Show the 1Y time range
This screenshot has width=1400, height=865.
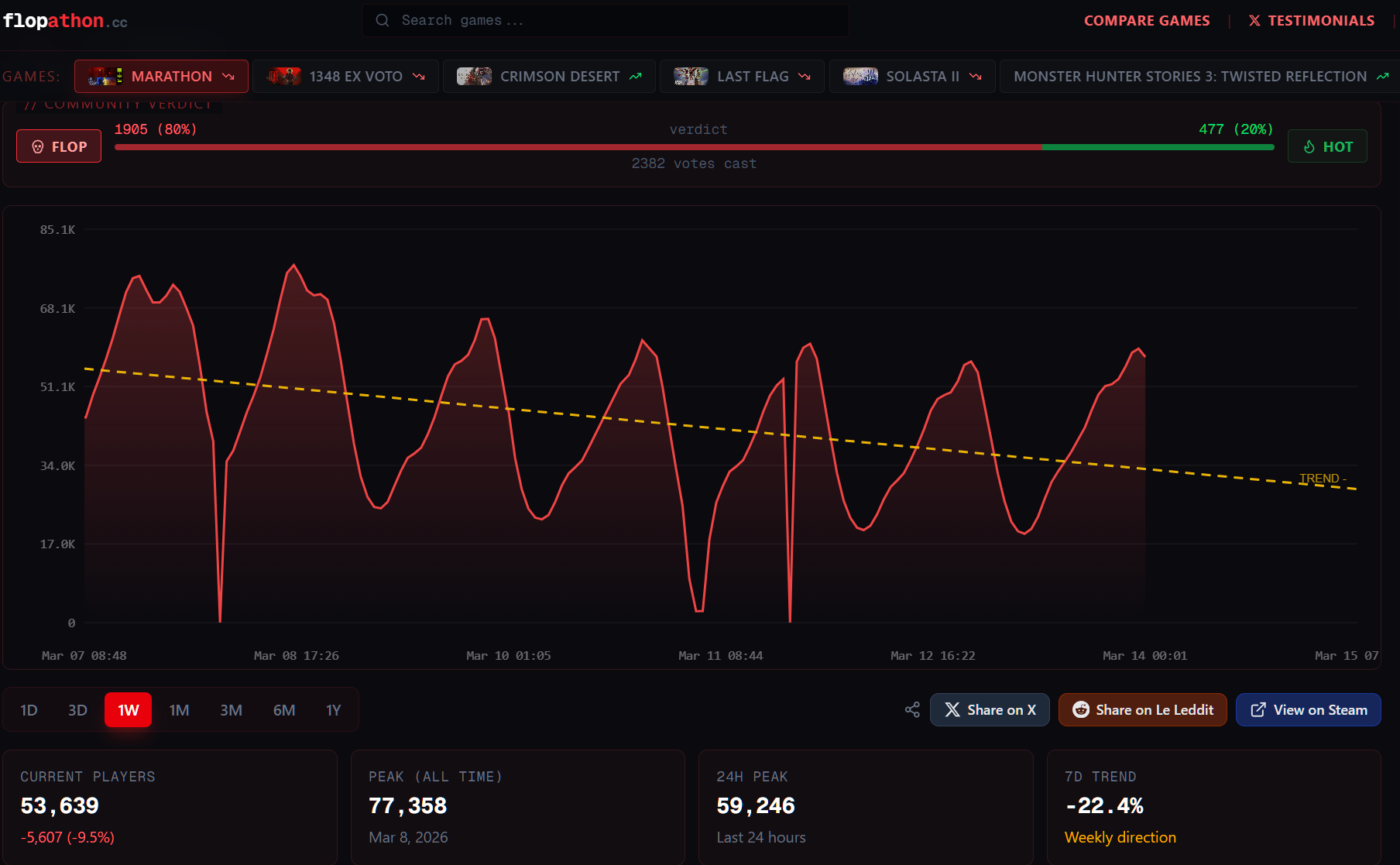tap(333, 710)
